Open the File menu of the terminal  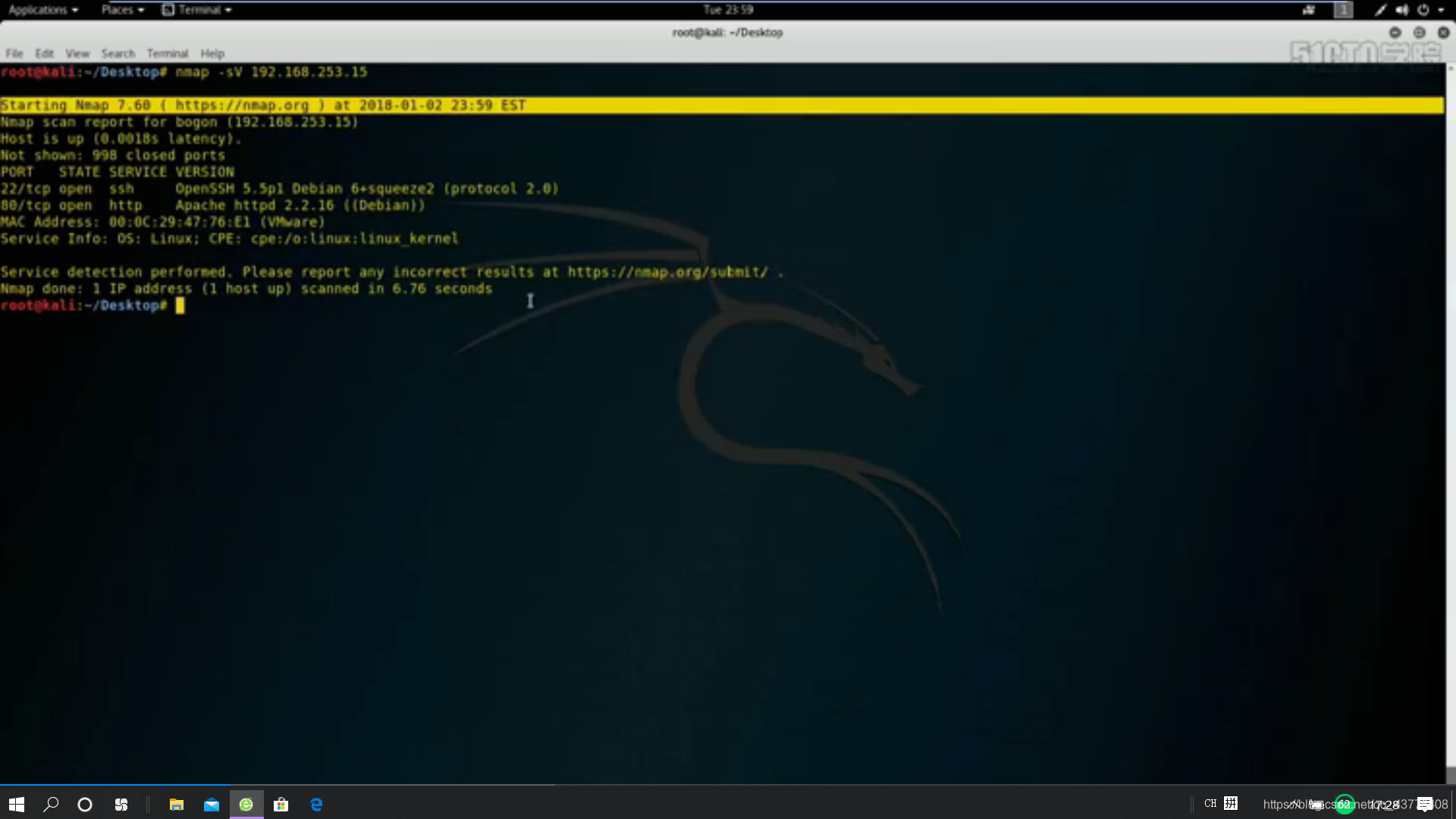tap(14, 54)
